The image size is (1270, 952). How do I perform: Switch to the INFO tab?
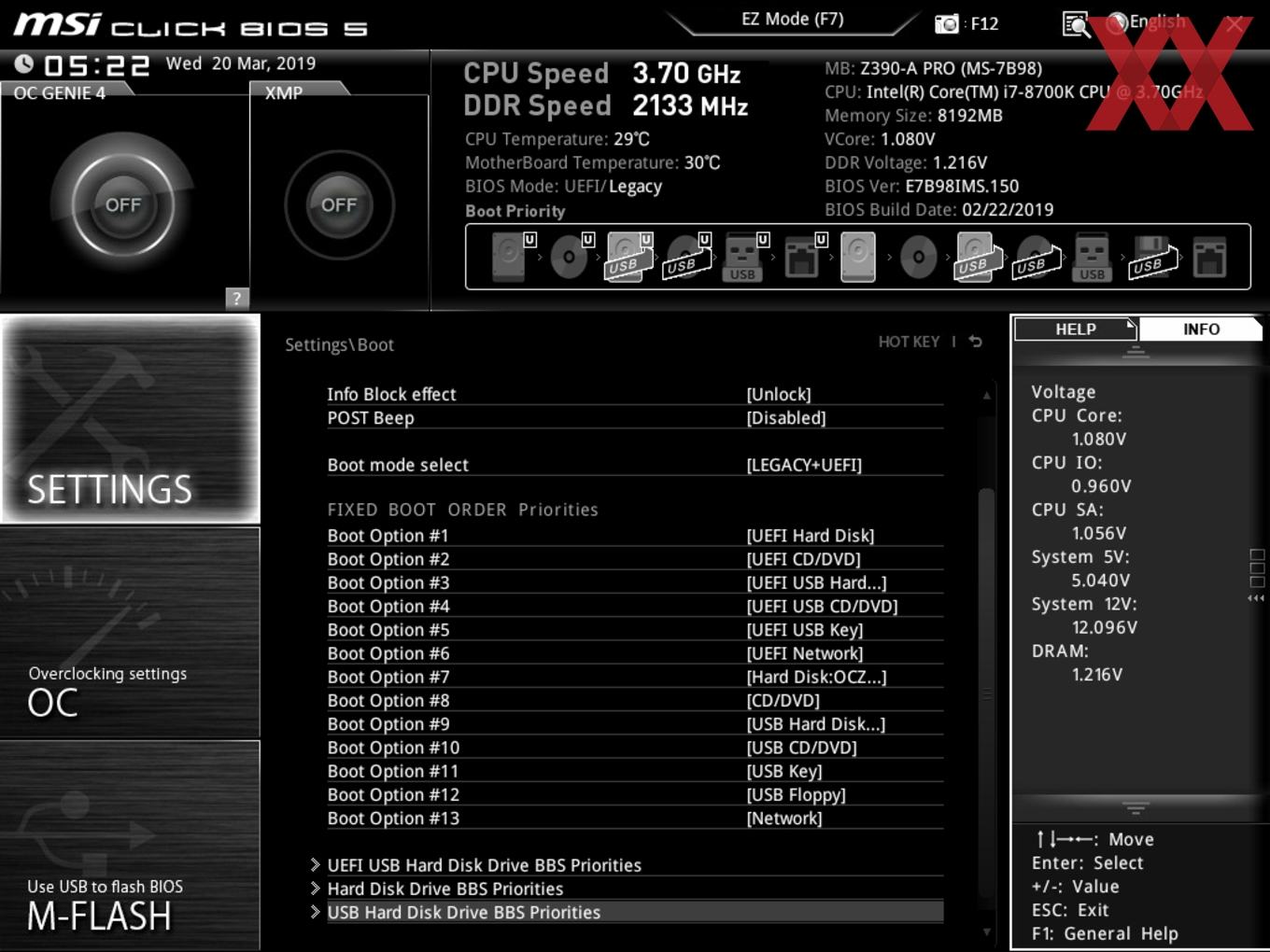[x=1201, y=329]
